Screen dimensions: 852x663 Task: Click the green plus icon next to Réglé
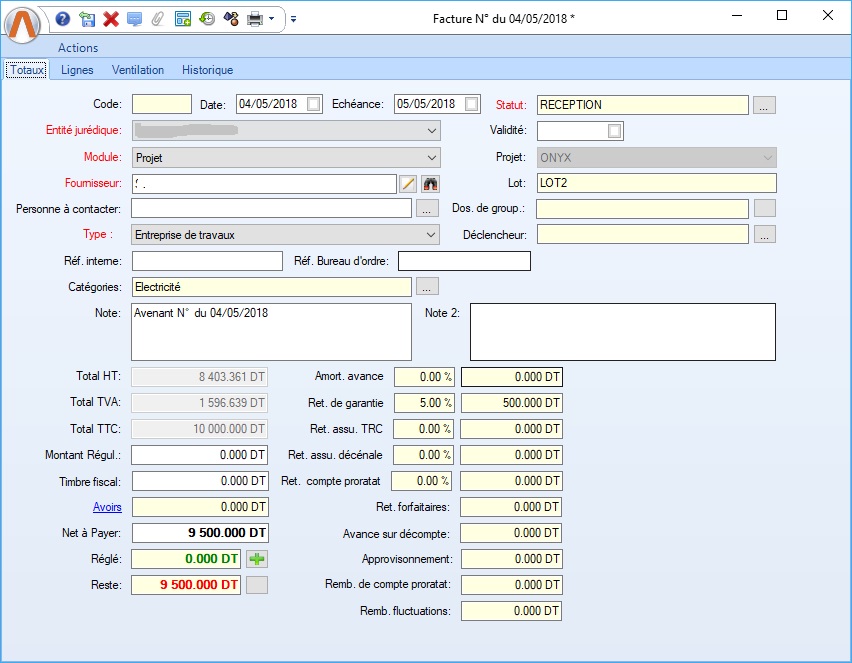pos(257,559)
